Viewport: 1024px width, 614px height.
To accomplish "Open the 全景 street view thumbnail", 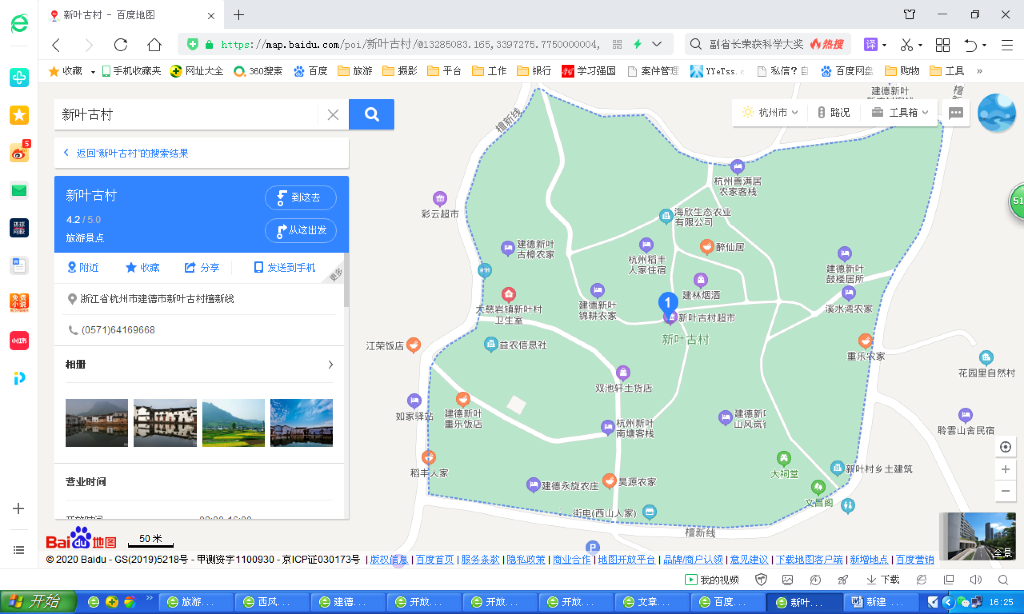I will 977,536.
